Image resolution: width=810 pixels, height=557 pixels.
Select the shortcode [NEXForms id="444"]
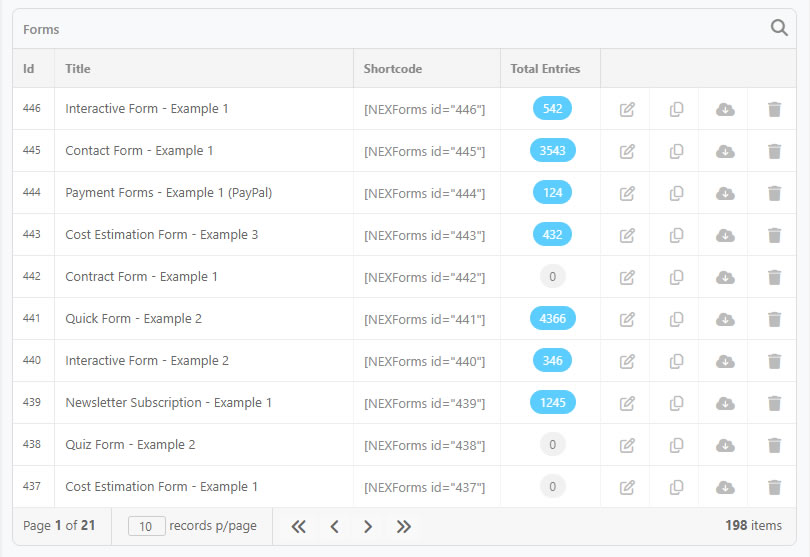(x=425, y=194)
